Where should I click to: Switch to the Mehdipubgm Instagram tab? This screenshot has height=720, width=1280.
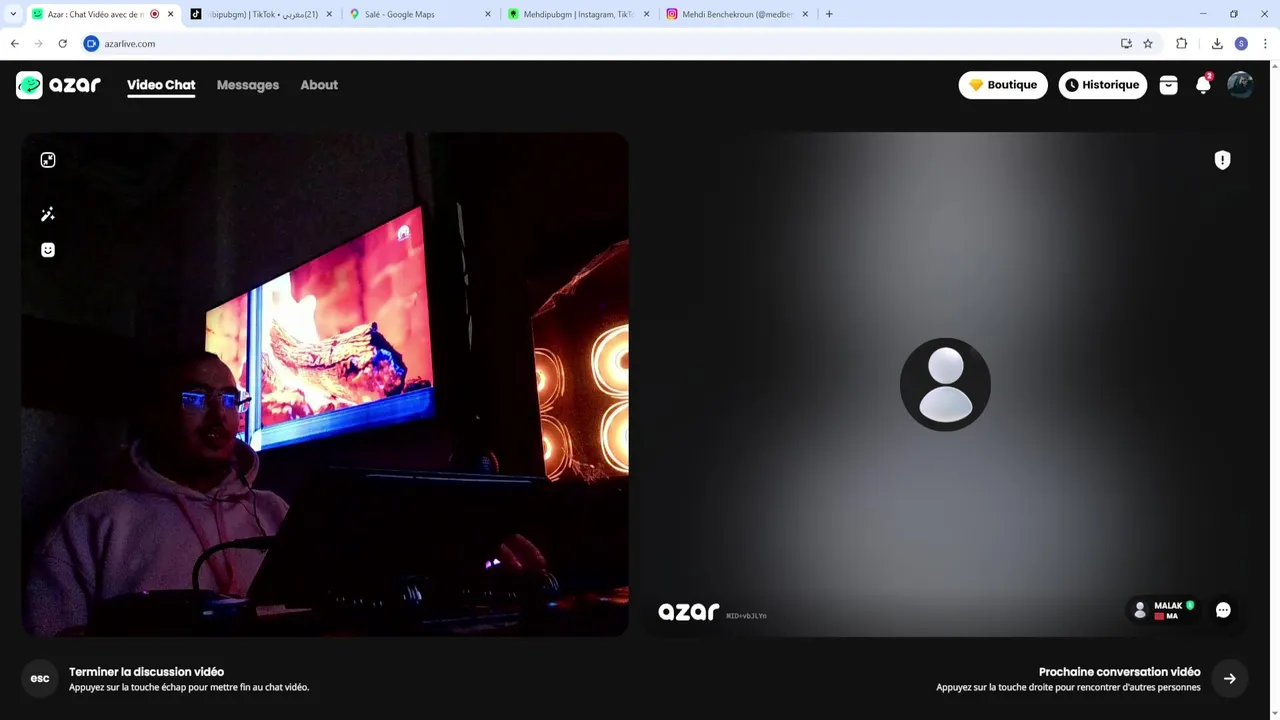[x=579, y=14]
